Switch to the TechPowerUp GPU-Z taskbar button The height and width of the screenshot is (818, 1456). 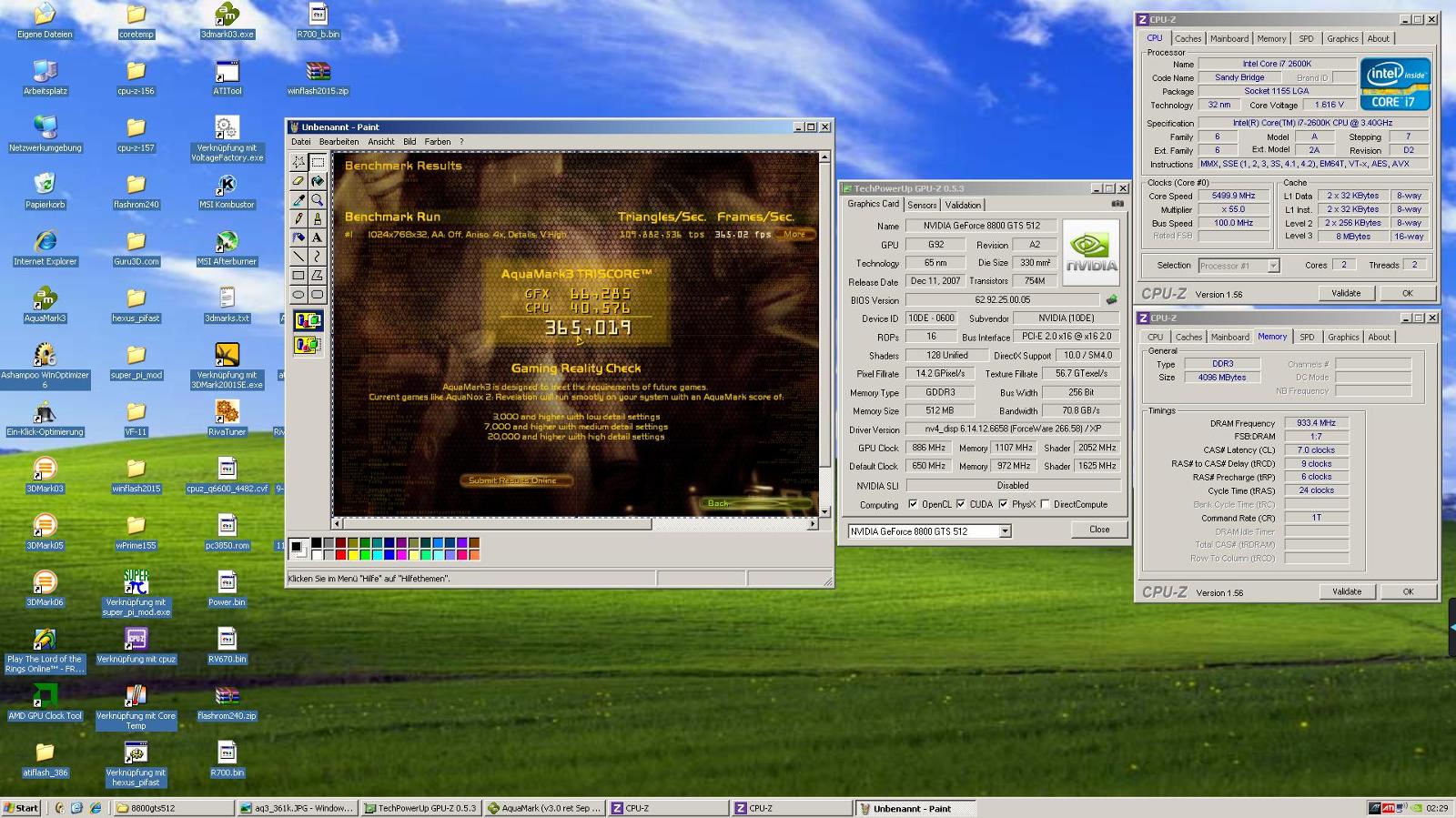(x=420, y=808)
